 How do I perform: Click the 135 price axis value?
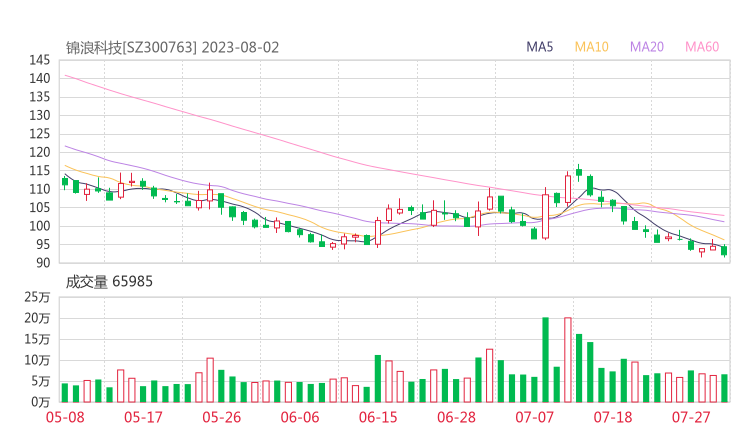coord(40,97)
